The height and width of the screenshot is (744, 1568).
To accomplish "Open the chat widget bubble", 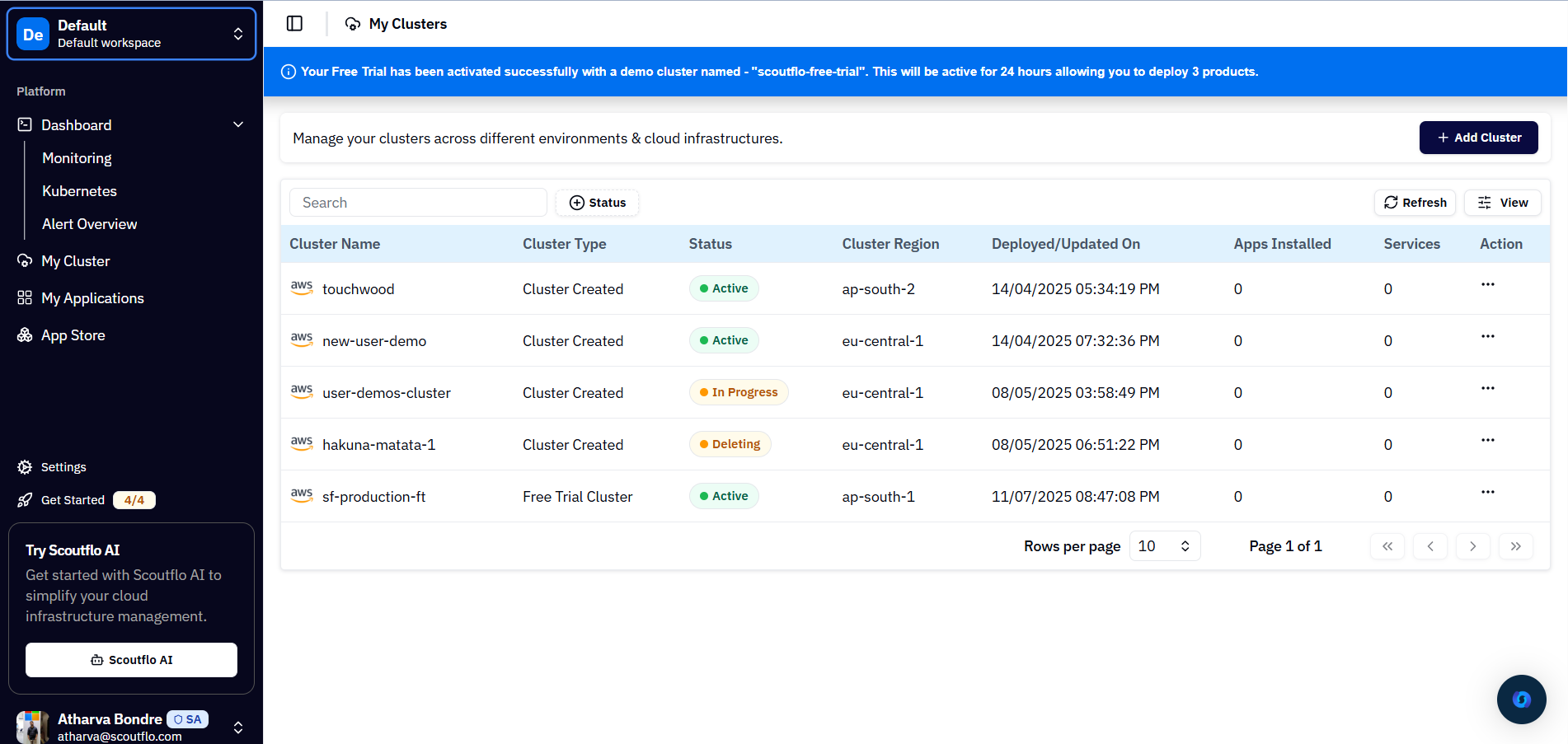I will point(1521,700).
